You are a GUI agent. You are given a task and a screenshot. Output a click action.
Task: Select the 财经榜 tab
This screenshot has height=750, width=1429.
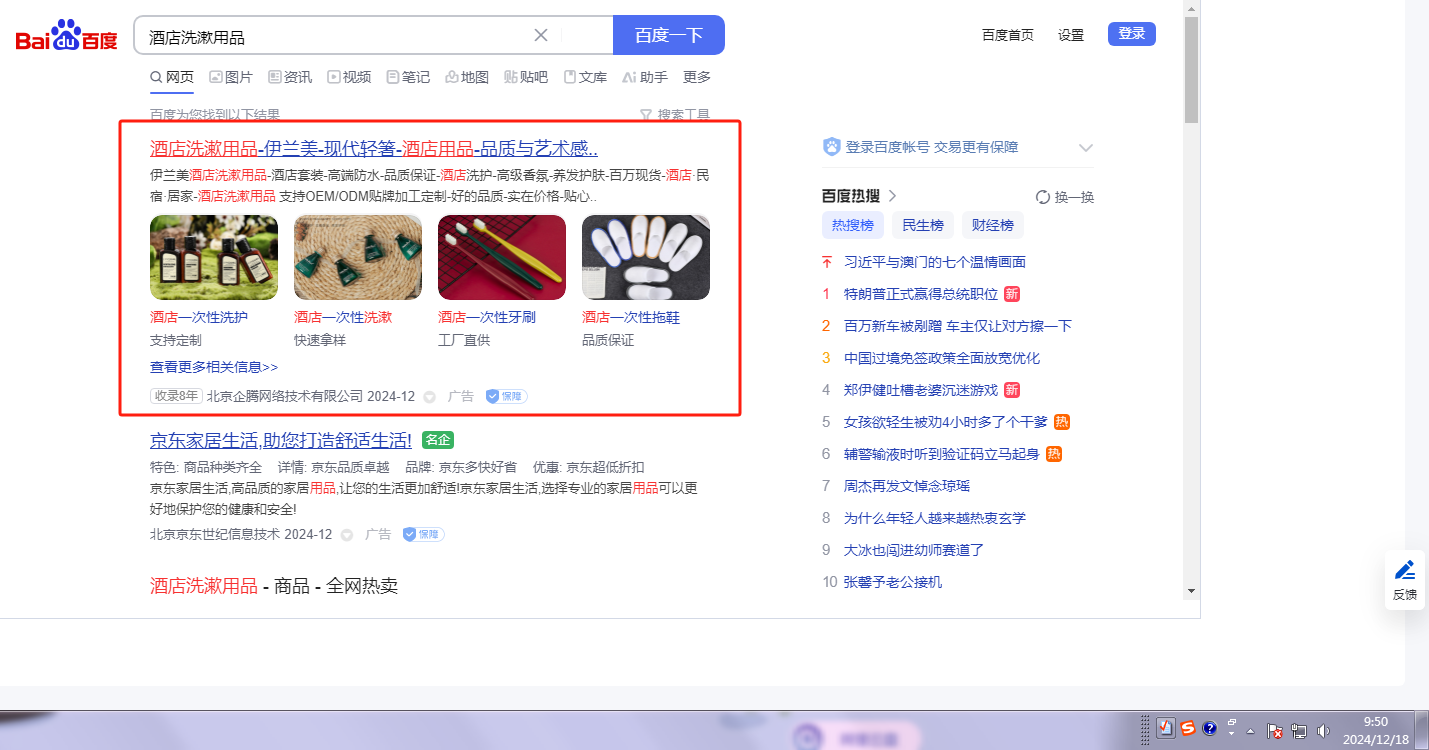point(992,225)
